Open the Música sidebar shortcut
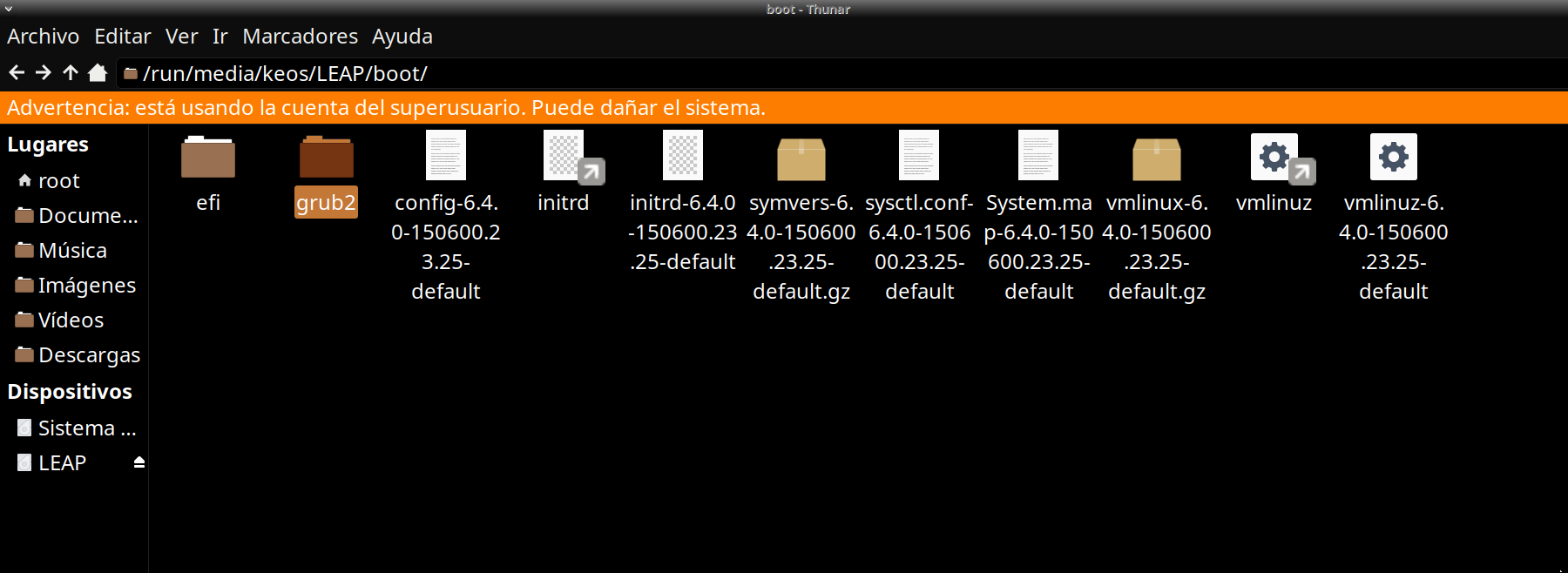 coord(72,251)
